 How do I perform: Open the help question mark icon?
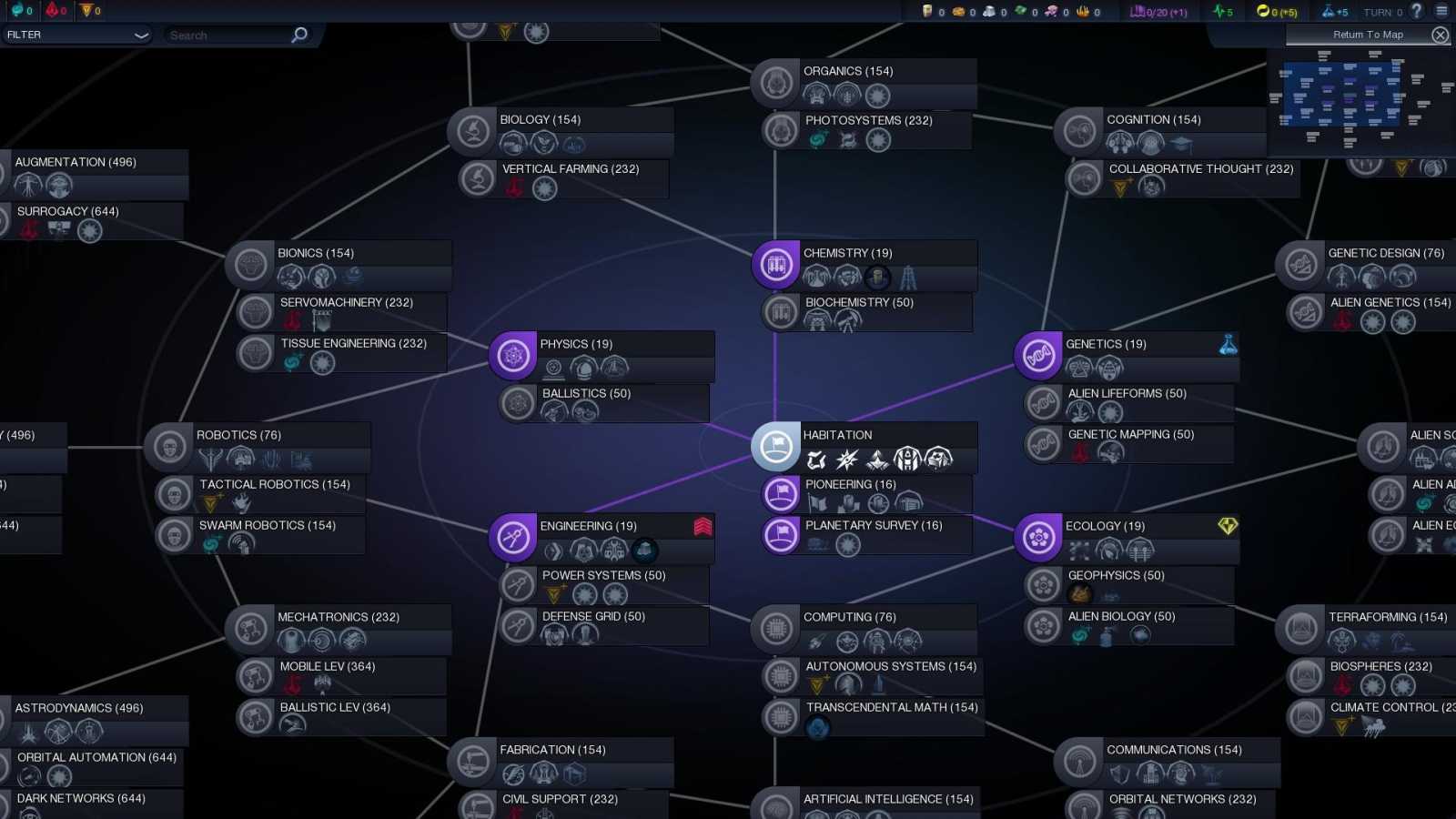click(x=1416, y=11)
